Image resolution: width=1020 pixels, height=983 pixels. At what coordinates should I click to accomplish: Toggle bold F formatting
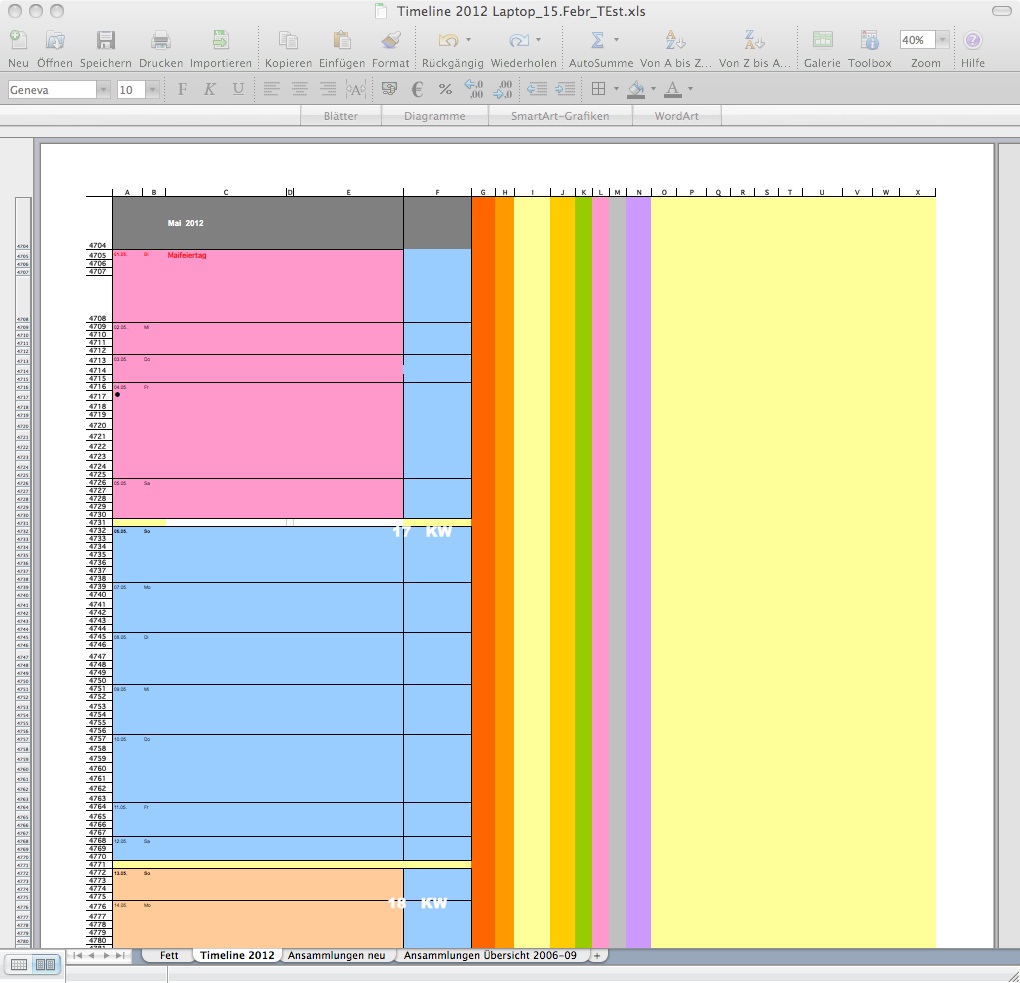click(182, 89)
